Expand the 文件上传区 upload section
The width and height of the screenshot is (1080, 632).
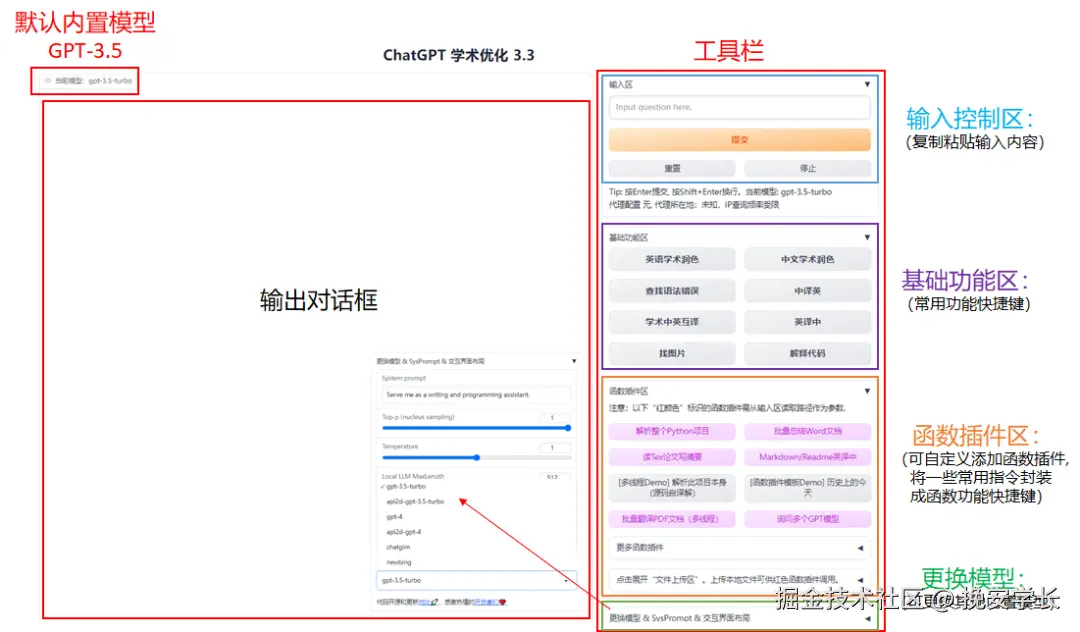click(x=739, y=580)
